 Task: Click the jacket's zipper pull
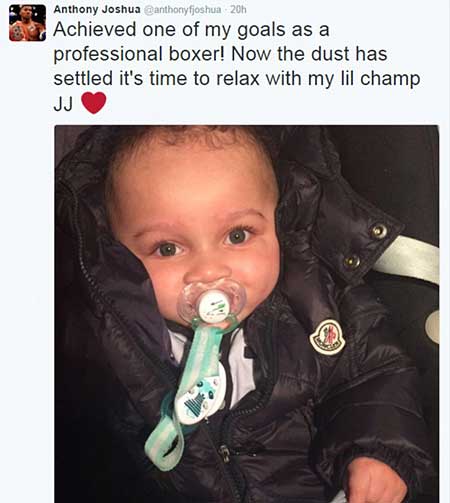(225, 453)
